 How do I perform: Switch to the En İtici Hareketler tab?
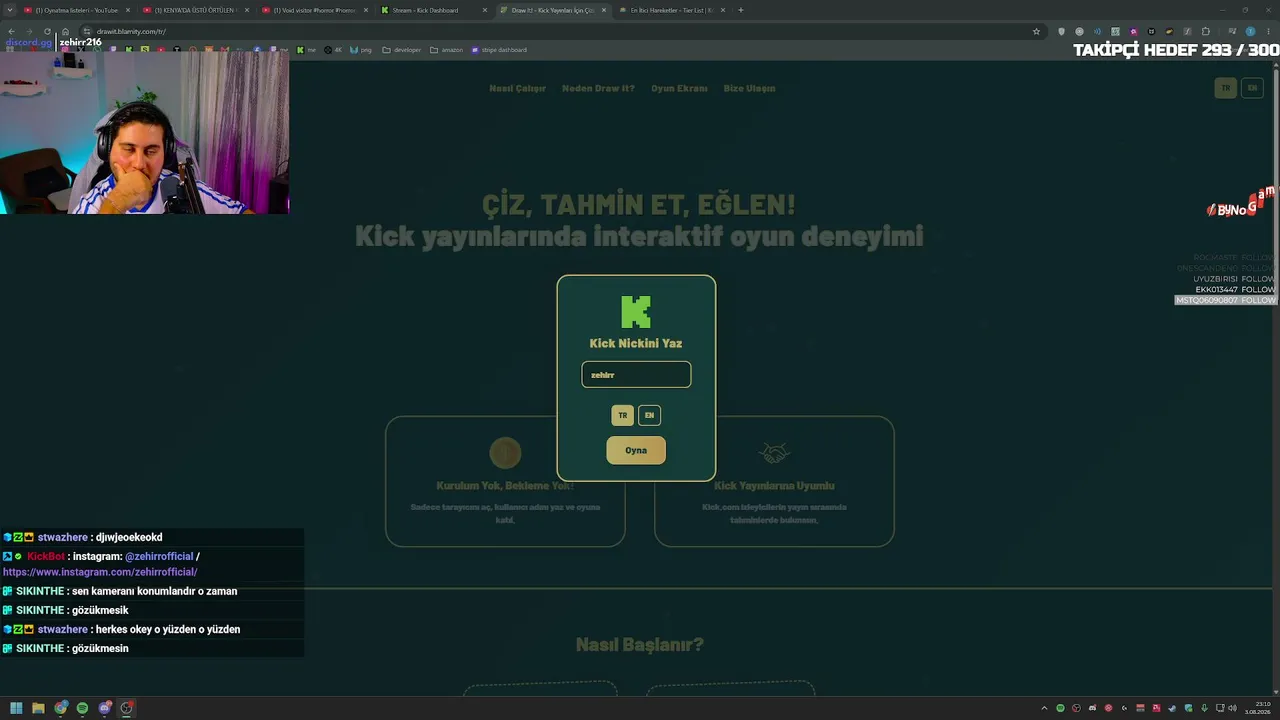[x=671, y=10]
